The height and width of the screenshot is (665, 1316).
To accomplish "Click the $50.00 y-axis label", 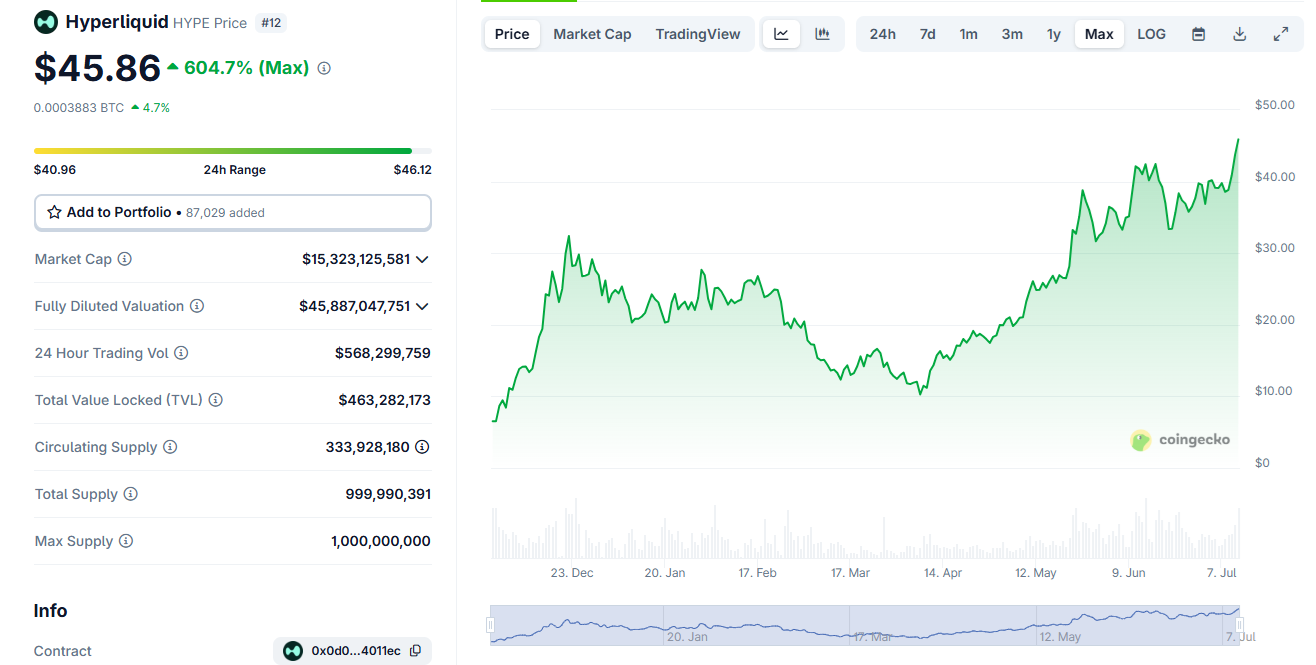I will click(x=1275, y=105).
